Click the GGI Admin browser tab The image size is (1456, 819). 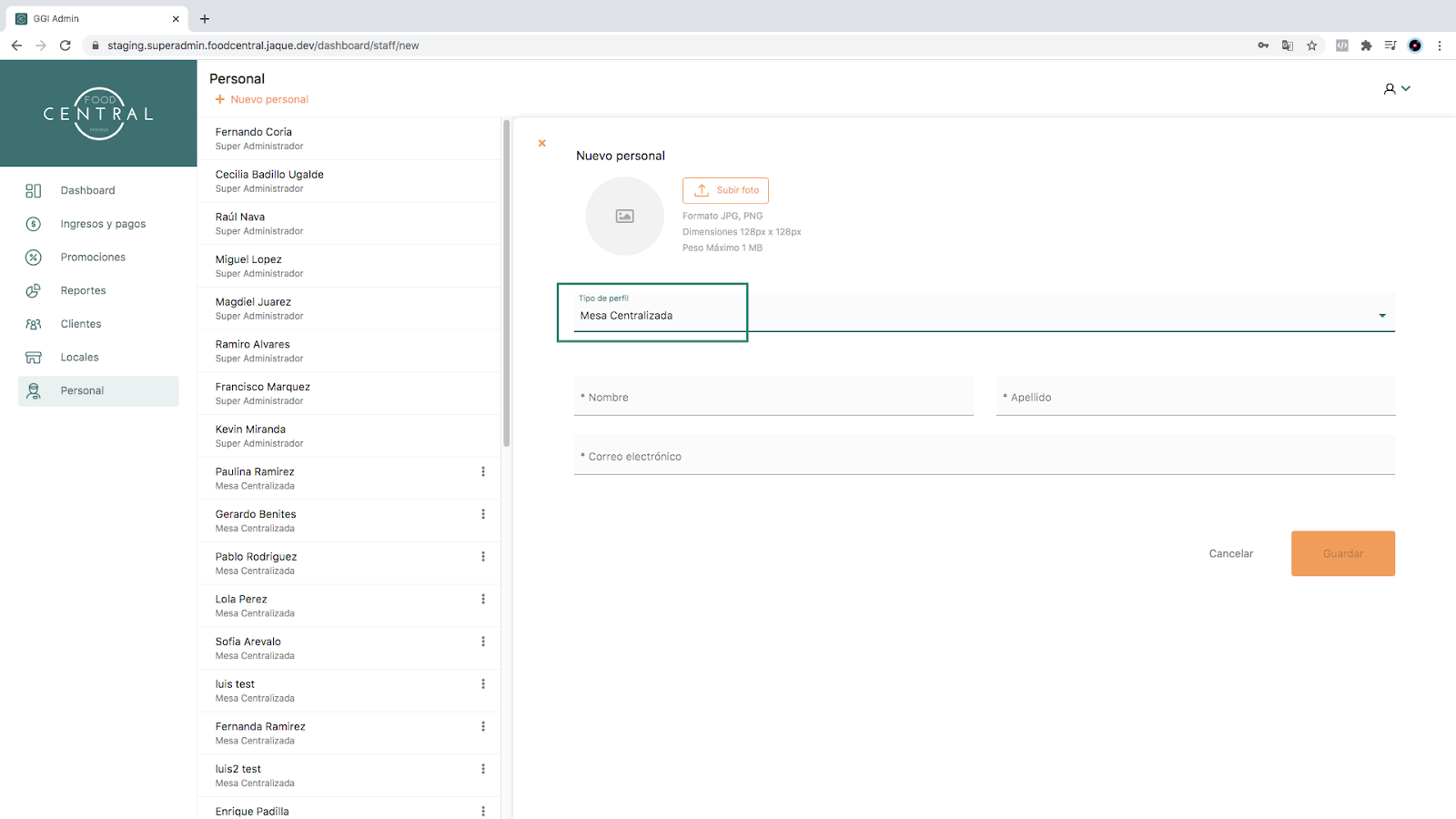pos(97,18)
